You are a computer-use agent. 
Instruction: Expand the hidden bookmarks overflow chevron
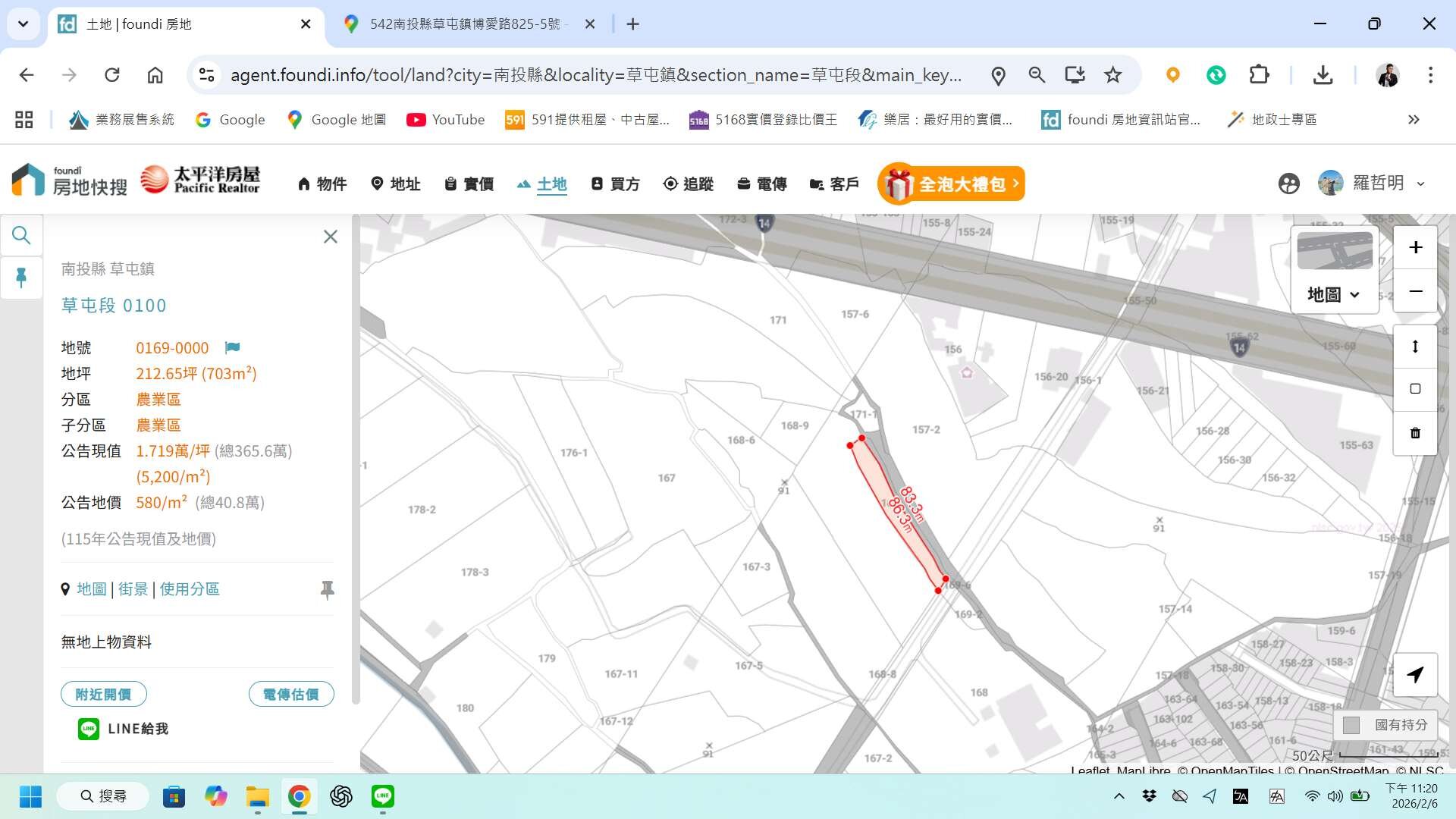click(x=1414, y=120)
